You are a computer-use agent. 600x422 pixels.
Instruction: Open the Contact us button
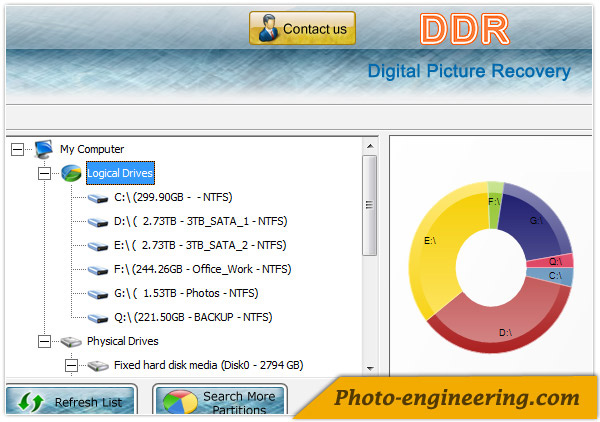(302, 28)
